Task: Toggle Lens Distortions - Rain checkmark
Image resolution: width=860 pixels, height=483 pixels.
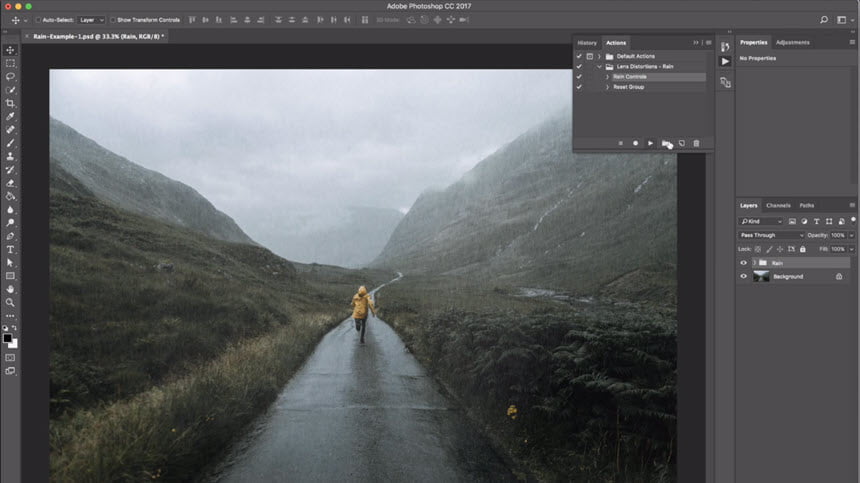Action: (x=579, y=66)
